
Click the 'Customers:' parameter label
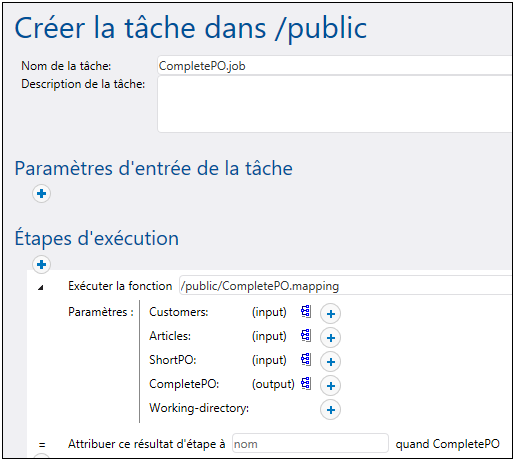click(x=179, y=312)
